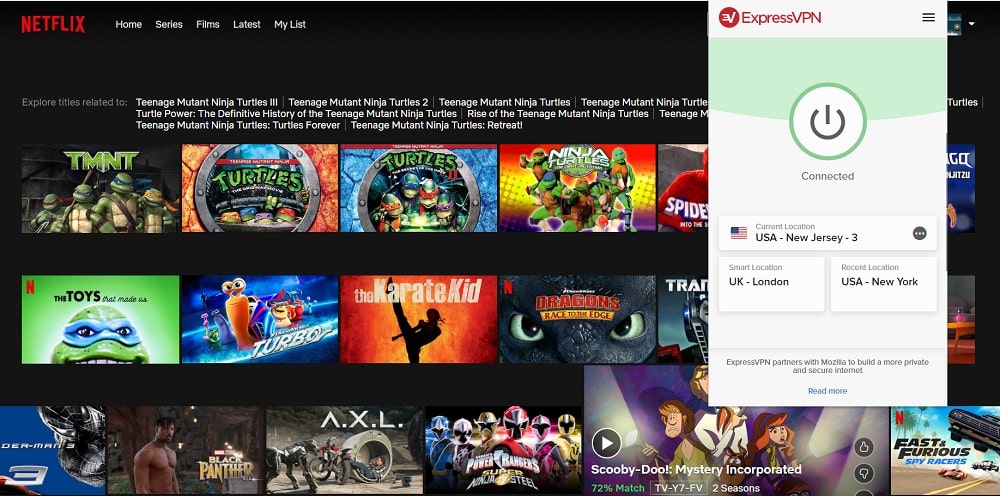Play Scooby-Doo! Mystery Incorporated
1000x496 pixels.
click(606, 442)
